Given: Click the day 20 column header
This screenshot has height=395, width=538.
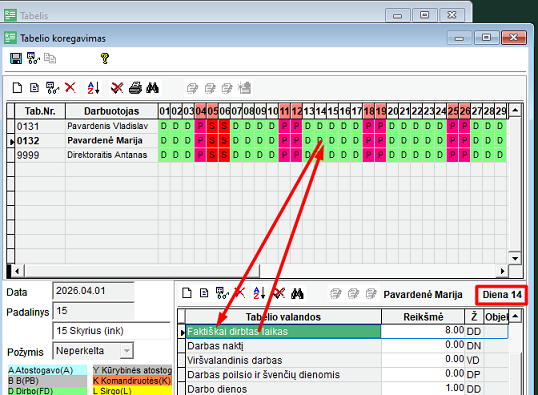Looking at the screenshot, I should tap(393, 111).
